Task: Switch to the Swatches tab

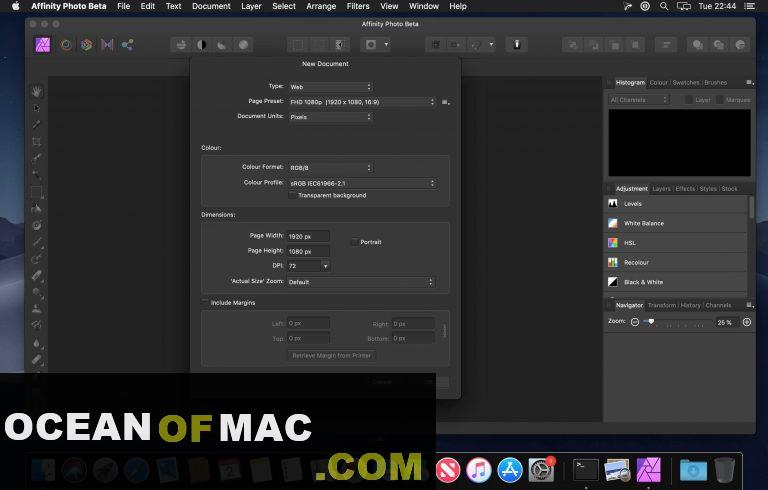Action: pos(686,82)
